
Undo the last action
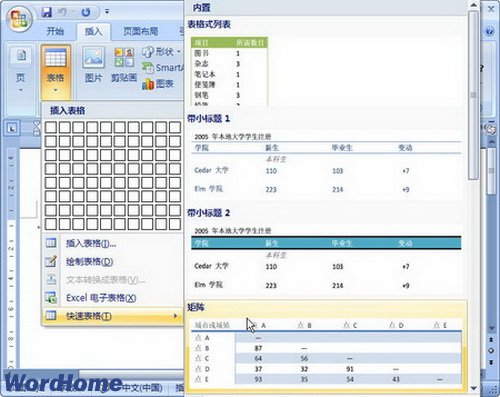[62, 12]
